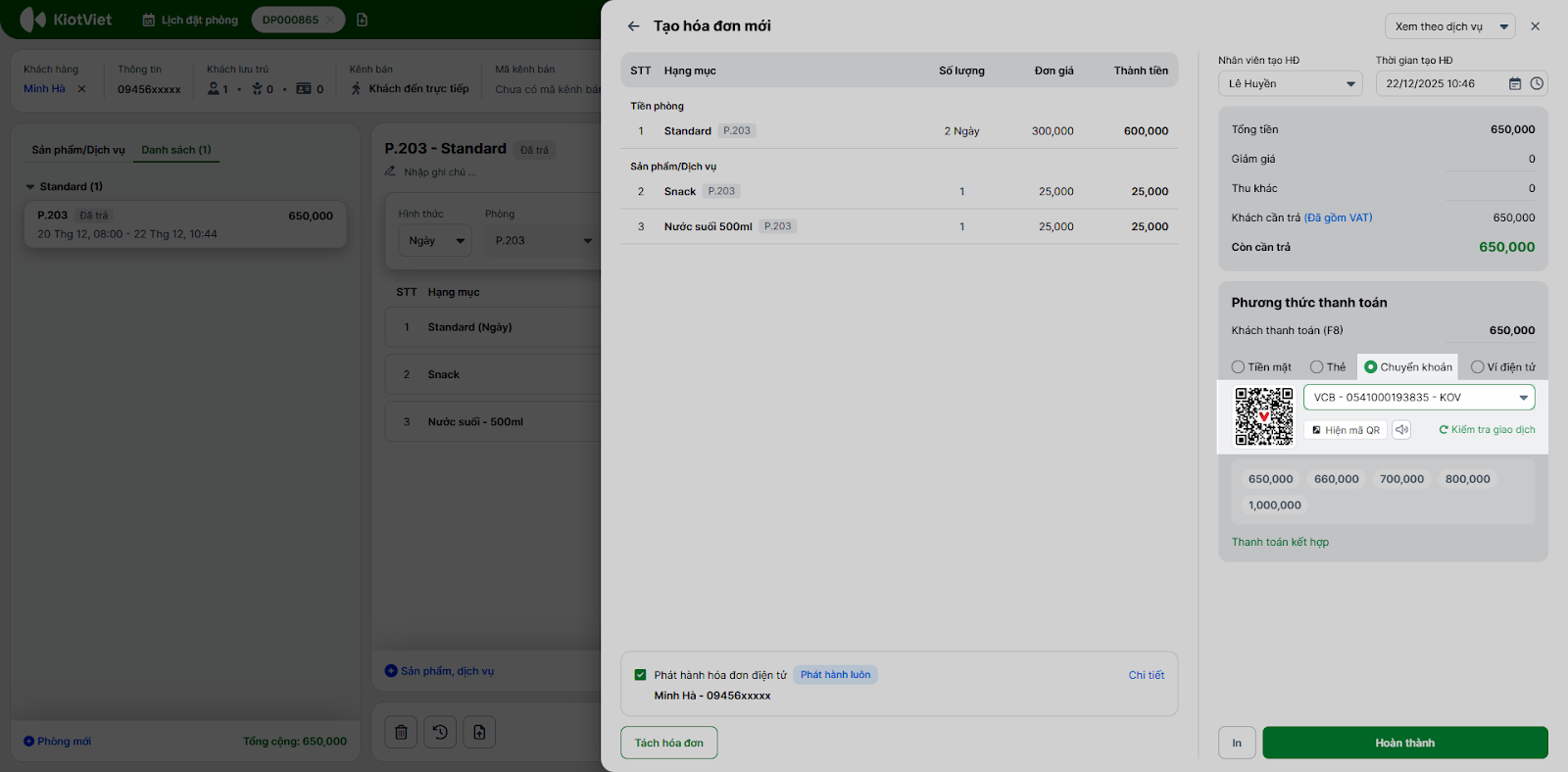Open the Chi tiết link

pyautogui.click(x=1147, y=675)
